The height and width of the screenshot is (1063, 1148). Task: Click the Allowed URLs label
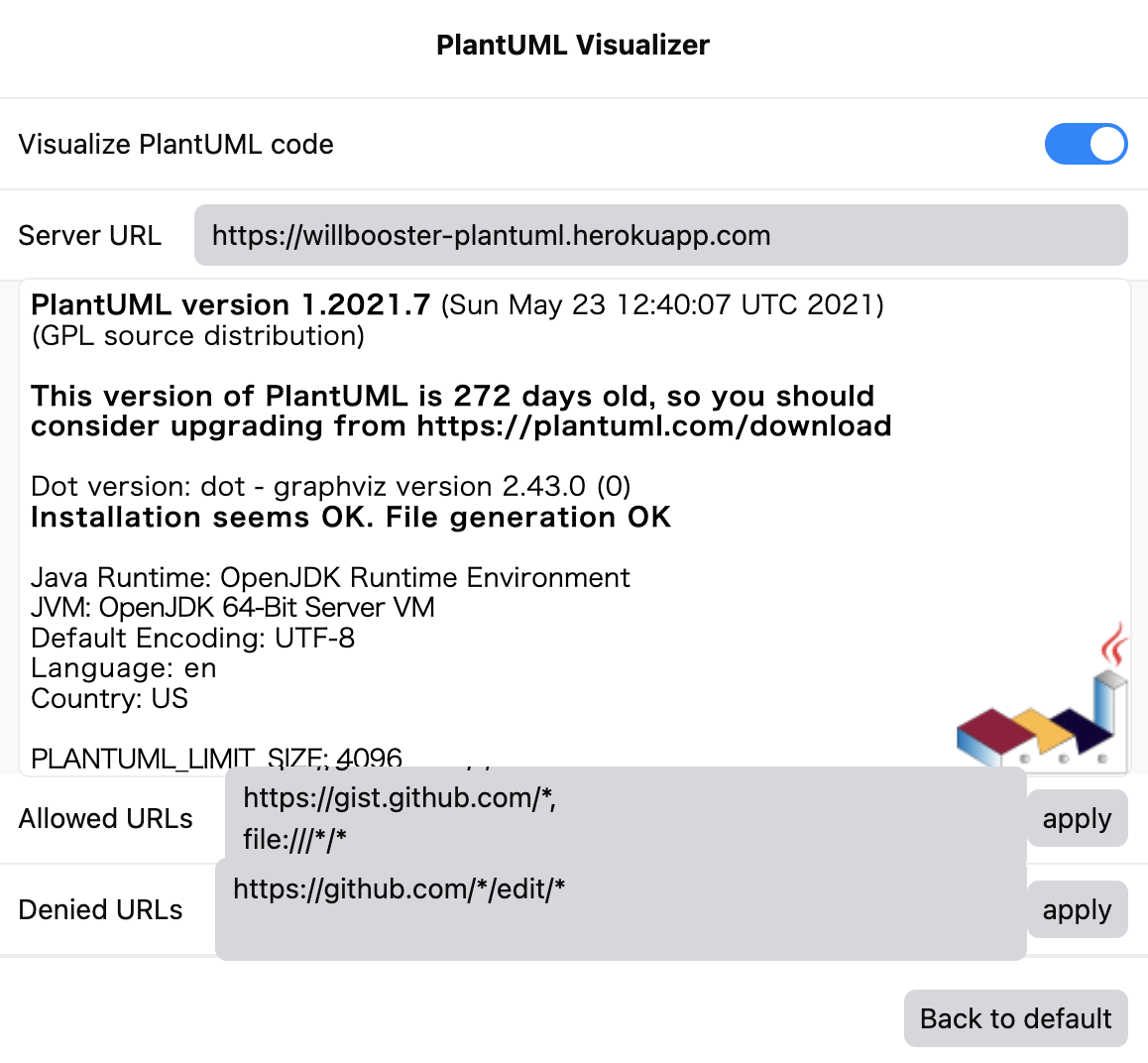[106, 818]
